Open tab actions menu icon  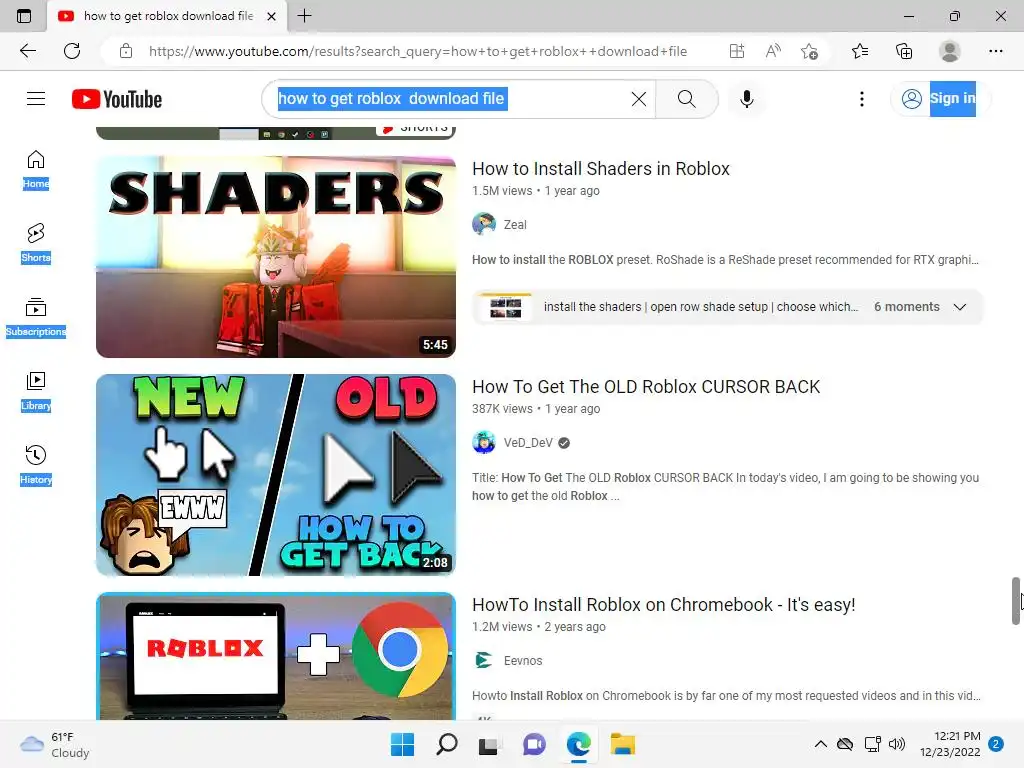(x=24, y=16)
